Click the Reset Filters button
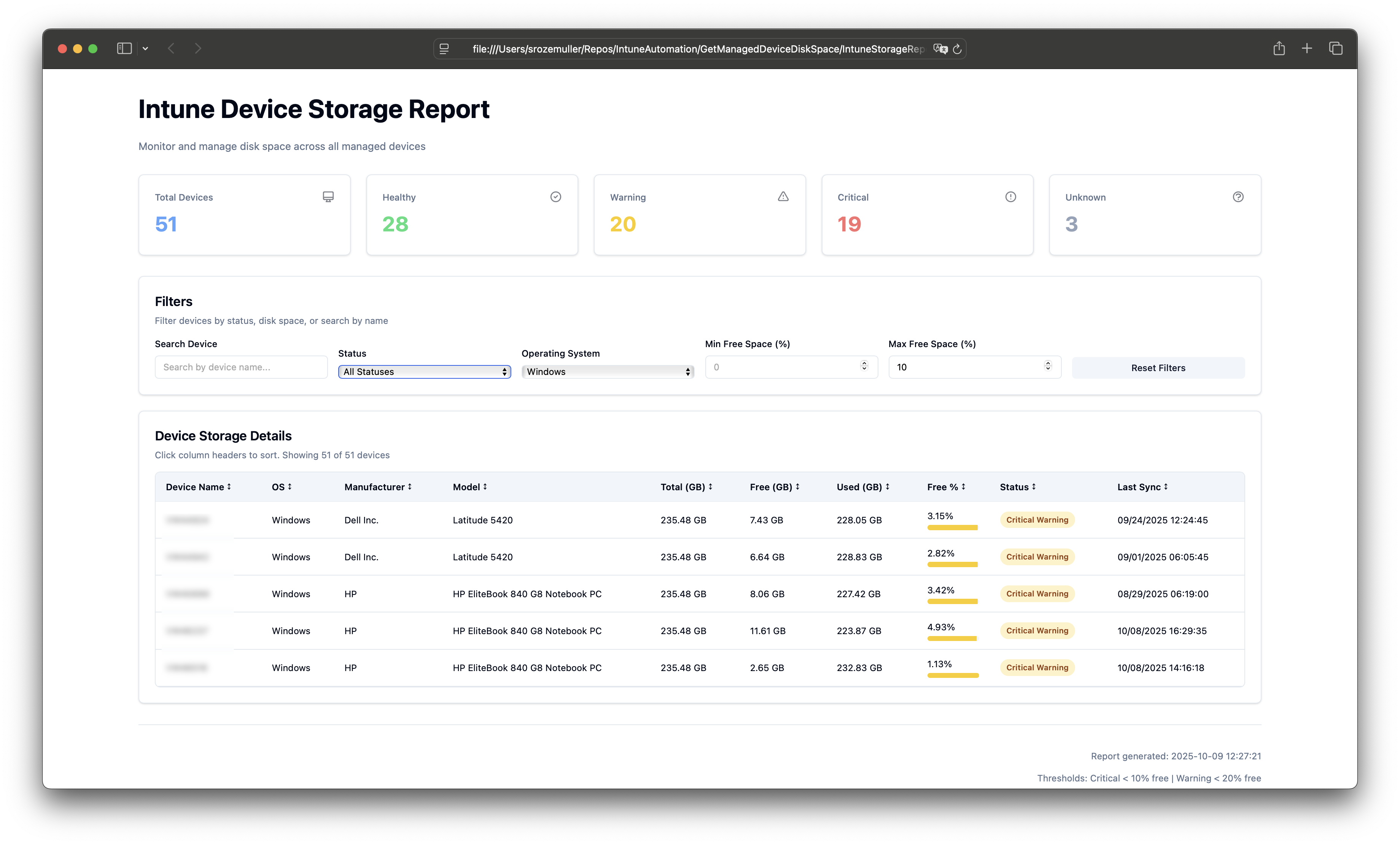Image resolution: width=1400 pixels, height=845 pixels. pos(1158,368)
